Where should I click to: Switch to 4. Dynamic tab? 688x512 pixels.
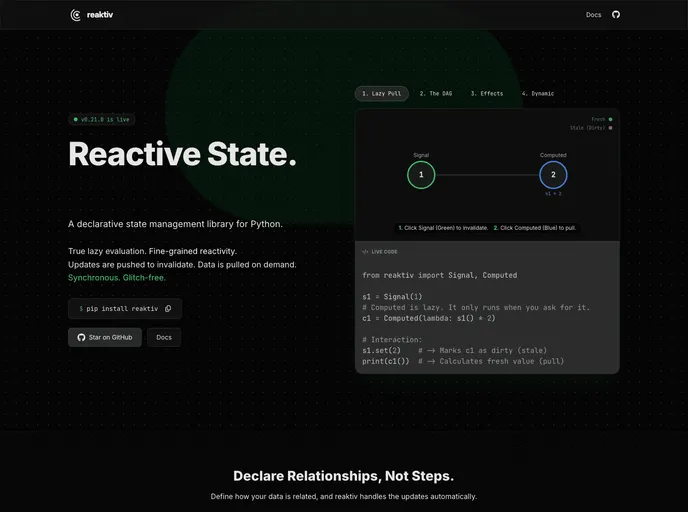[538, 93]
